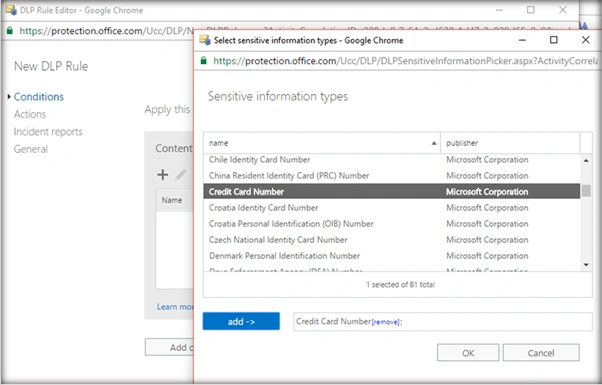This screenshot has height=385, width=602.
Task: Click the list scrollbar thumb
Action: (x=586, y=191)
